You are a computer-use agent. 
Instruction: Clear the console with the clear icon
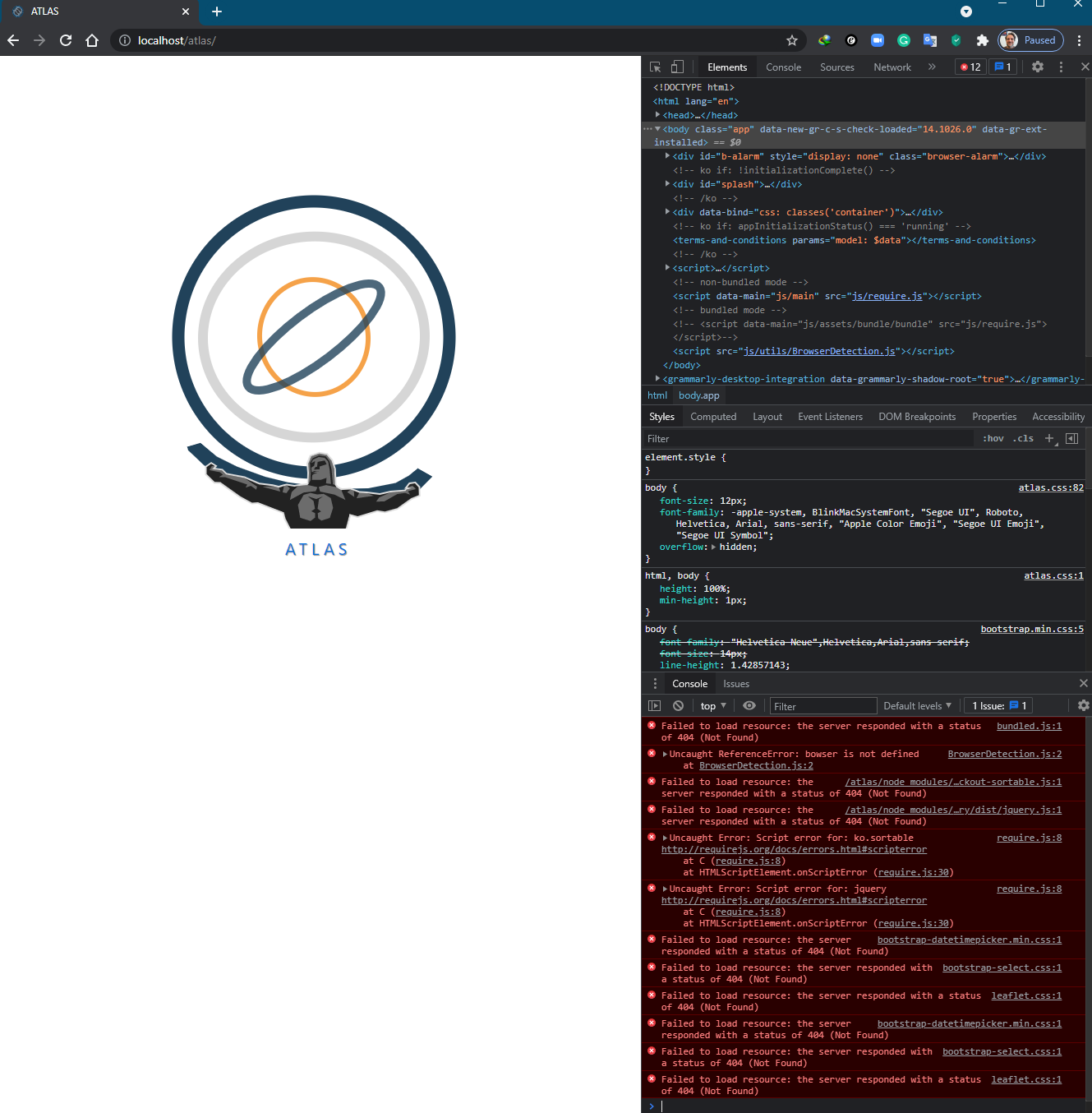[678, 706]
